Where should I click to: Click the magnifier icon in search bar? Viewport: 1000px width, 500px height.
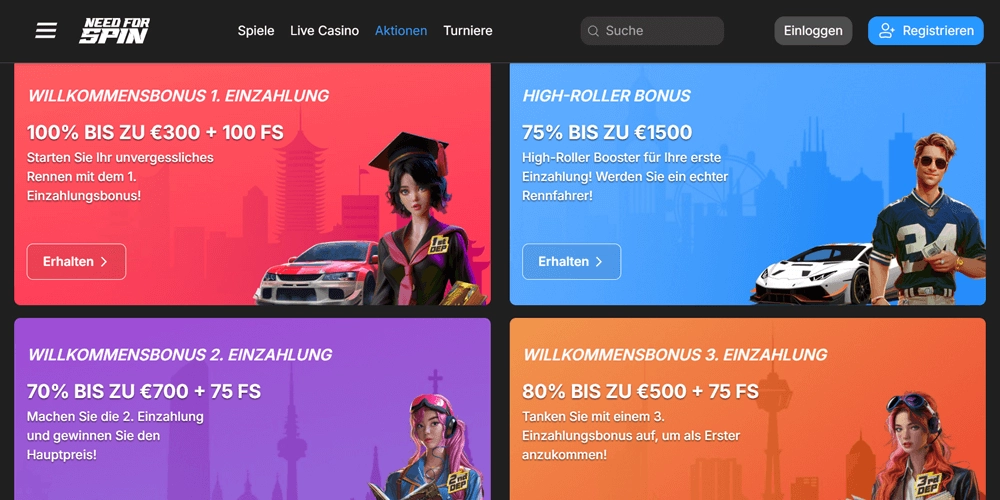pos(593,31)
